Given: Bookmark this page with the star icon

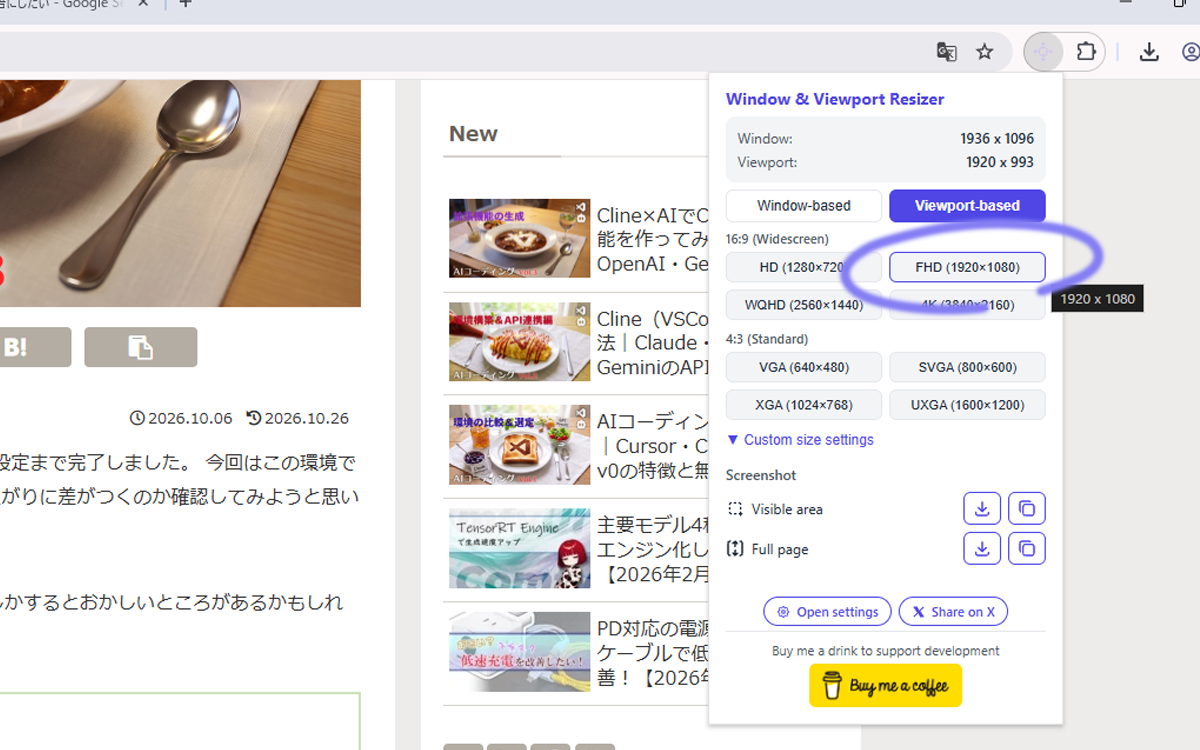Looking at the screenshot, I should tap(985, 52).
